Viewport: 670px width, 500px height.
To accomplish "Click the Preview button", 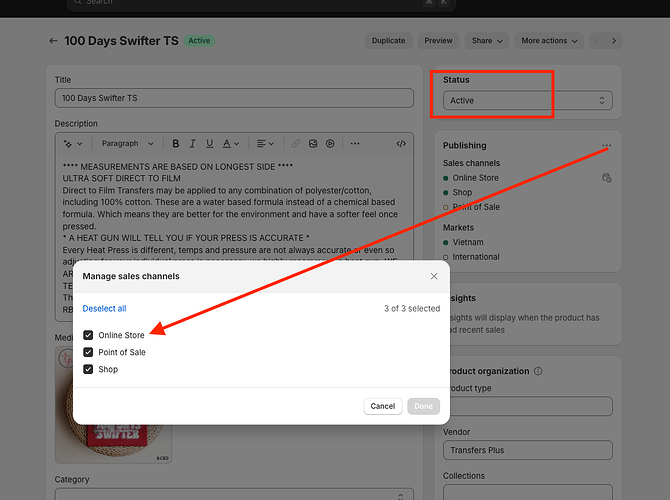I will [x=438, y=41].
